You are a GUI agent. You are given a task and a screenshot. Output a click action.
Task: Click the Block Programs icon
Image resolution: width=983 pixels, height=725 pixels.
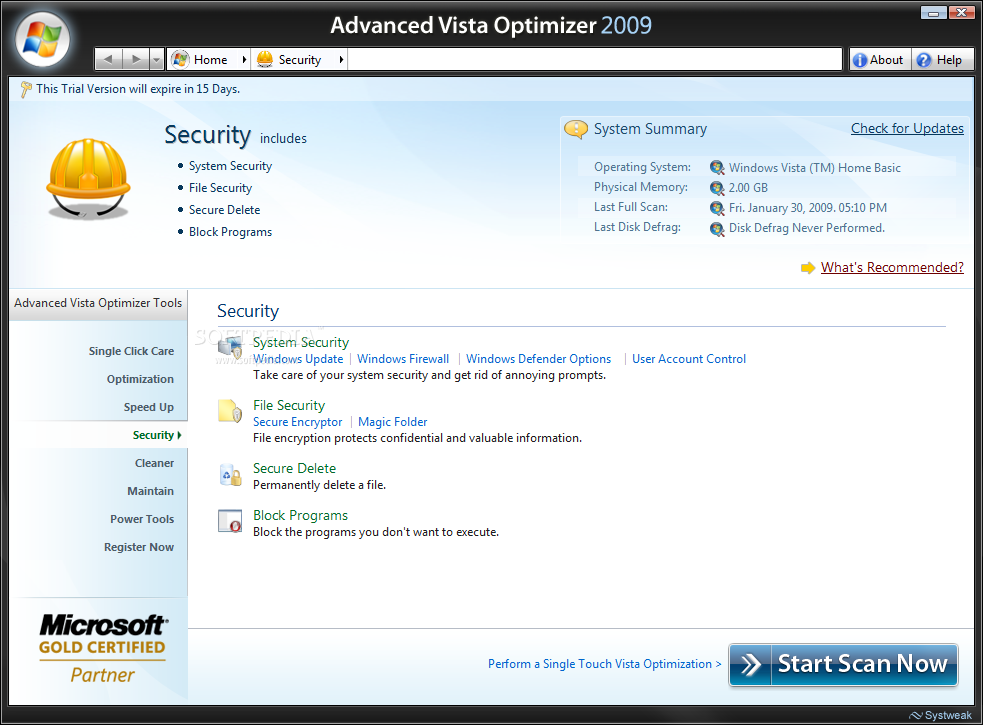tap(230, 521)
